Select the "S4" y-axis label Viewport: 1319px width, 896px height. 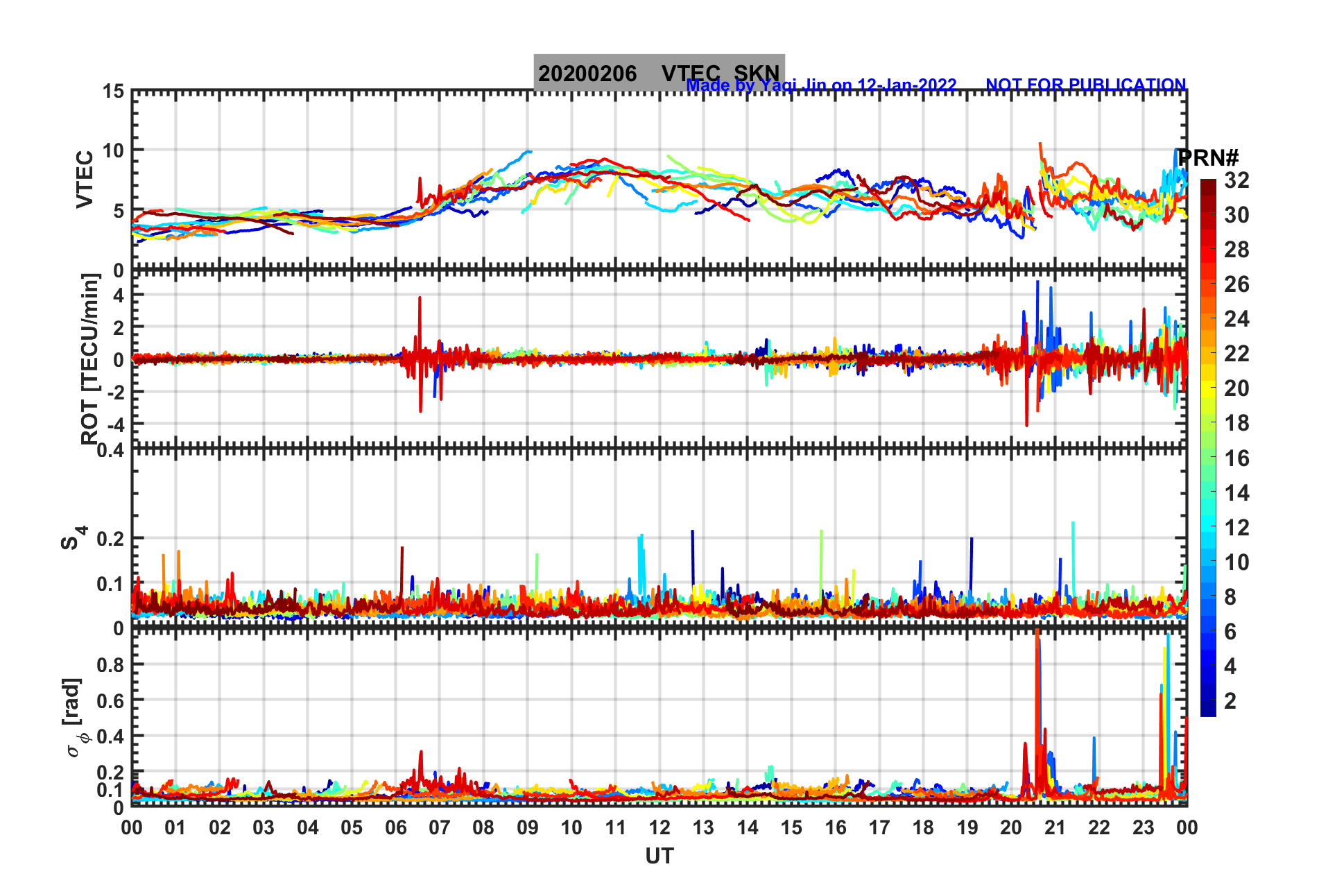point(74,537)
